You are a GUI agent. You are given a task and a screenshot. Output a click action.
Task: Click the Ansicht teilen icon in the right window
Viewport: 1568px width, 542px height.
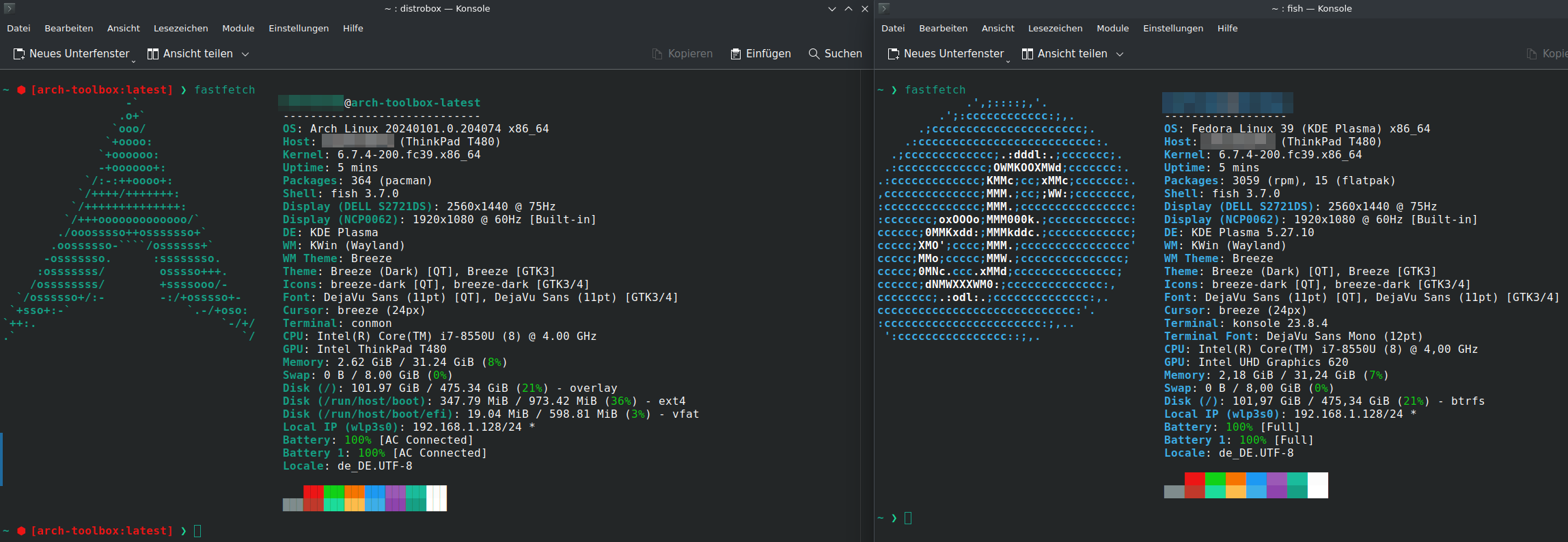click(x=1028, y=54)
